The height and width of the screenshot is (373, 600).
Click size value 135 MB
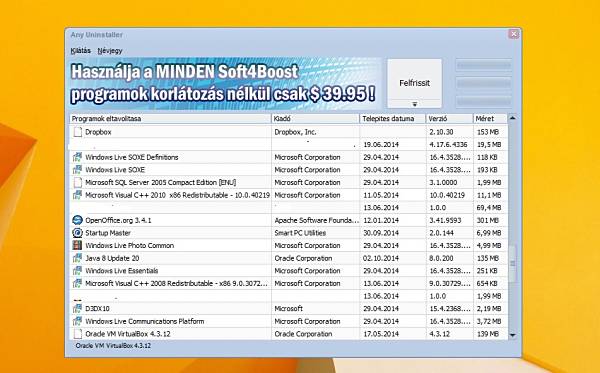488,258
